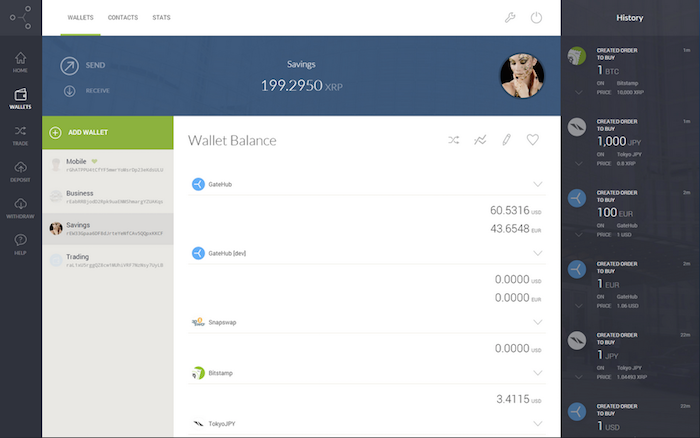Screen dimensions: 700x438
Task: Click the plus icon on Add Wallet
Action: pos(55,133)
